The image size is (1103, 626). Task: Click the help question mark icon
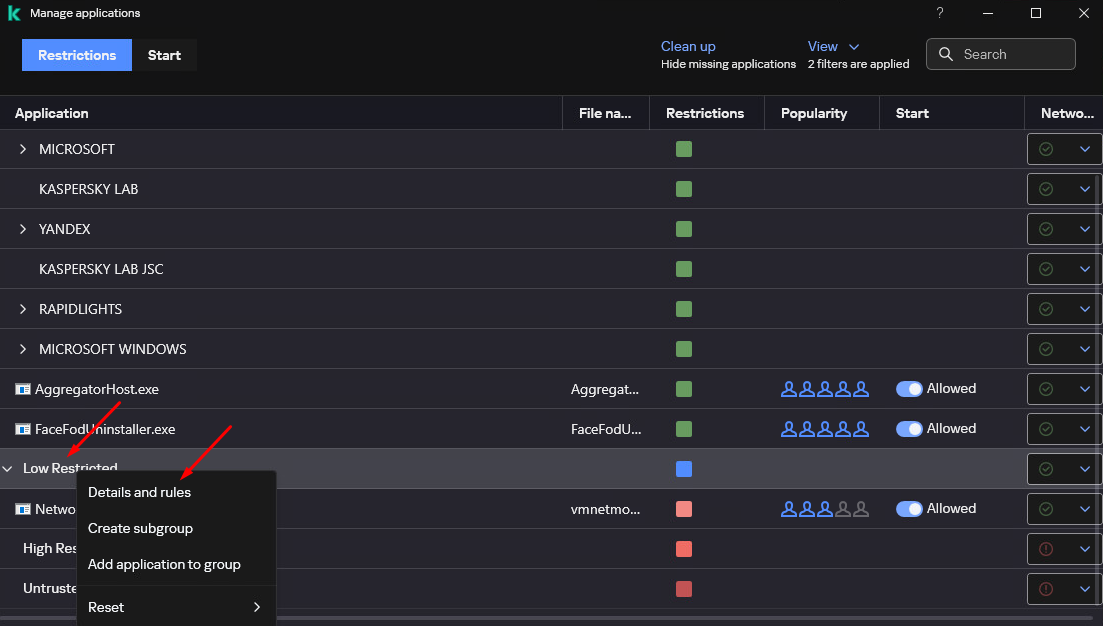pos(940,13)
